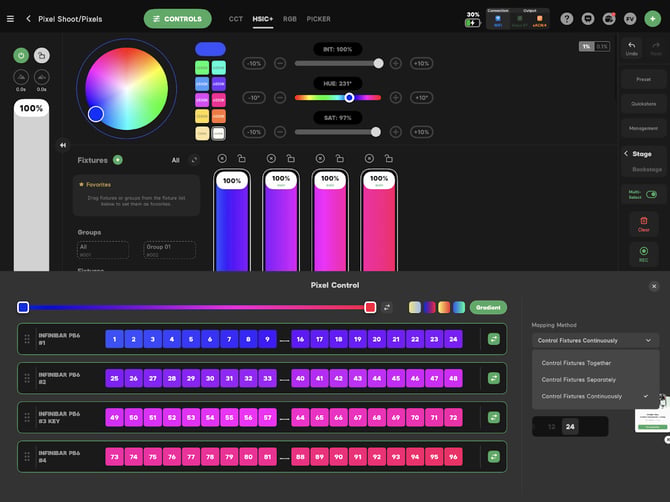
Task: Open the Quickshots button
Action: point(643,103)
